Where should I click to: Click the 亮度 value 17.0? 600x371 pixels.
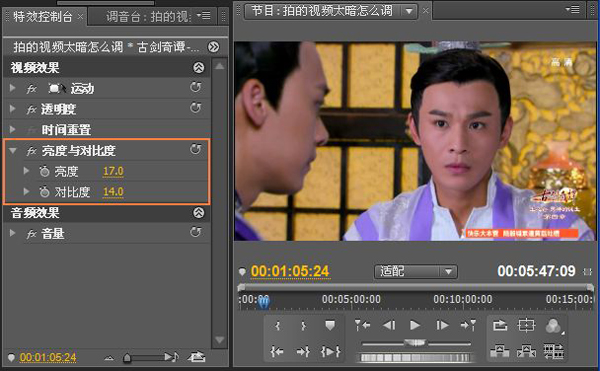coord(113,171)
